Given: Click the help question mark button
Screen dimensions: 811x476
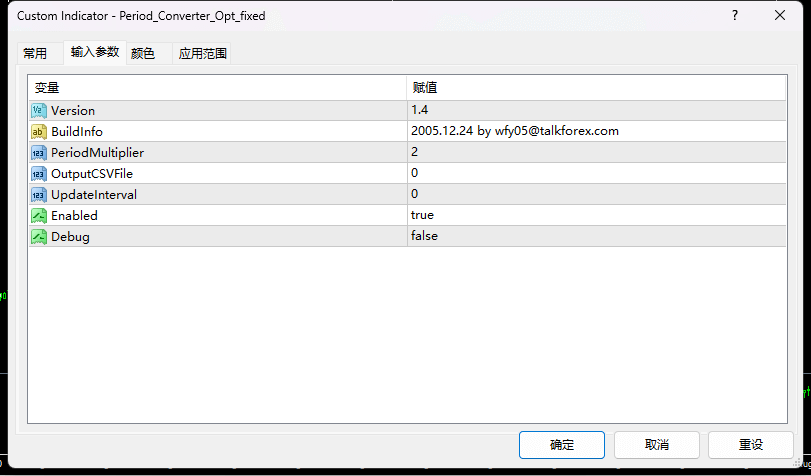Looking at the screenshot, I should tap(735, 16).
